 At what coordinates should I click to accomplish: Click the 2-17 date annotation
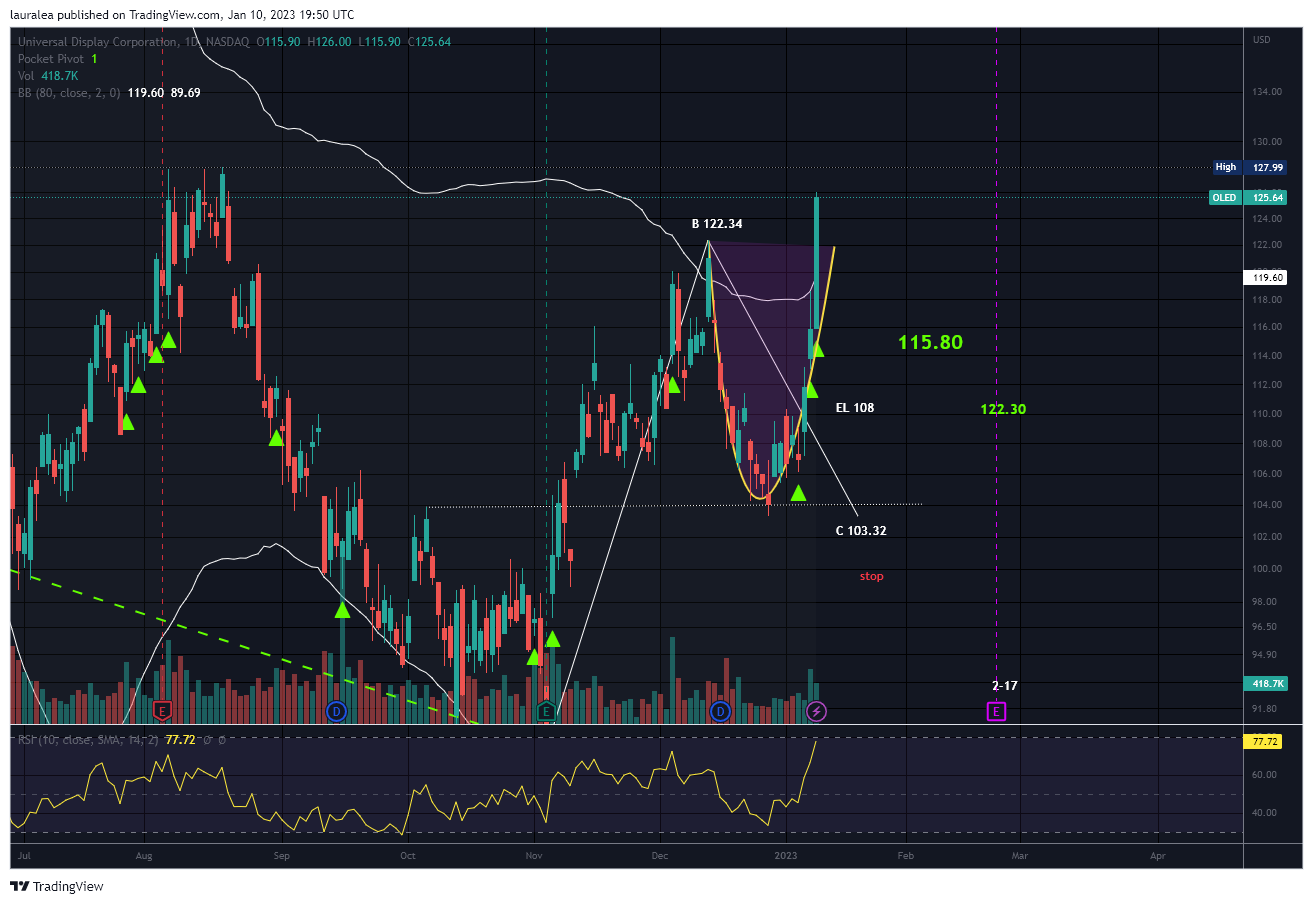click(1005, 686)
